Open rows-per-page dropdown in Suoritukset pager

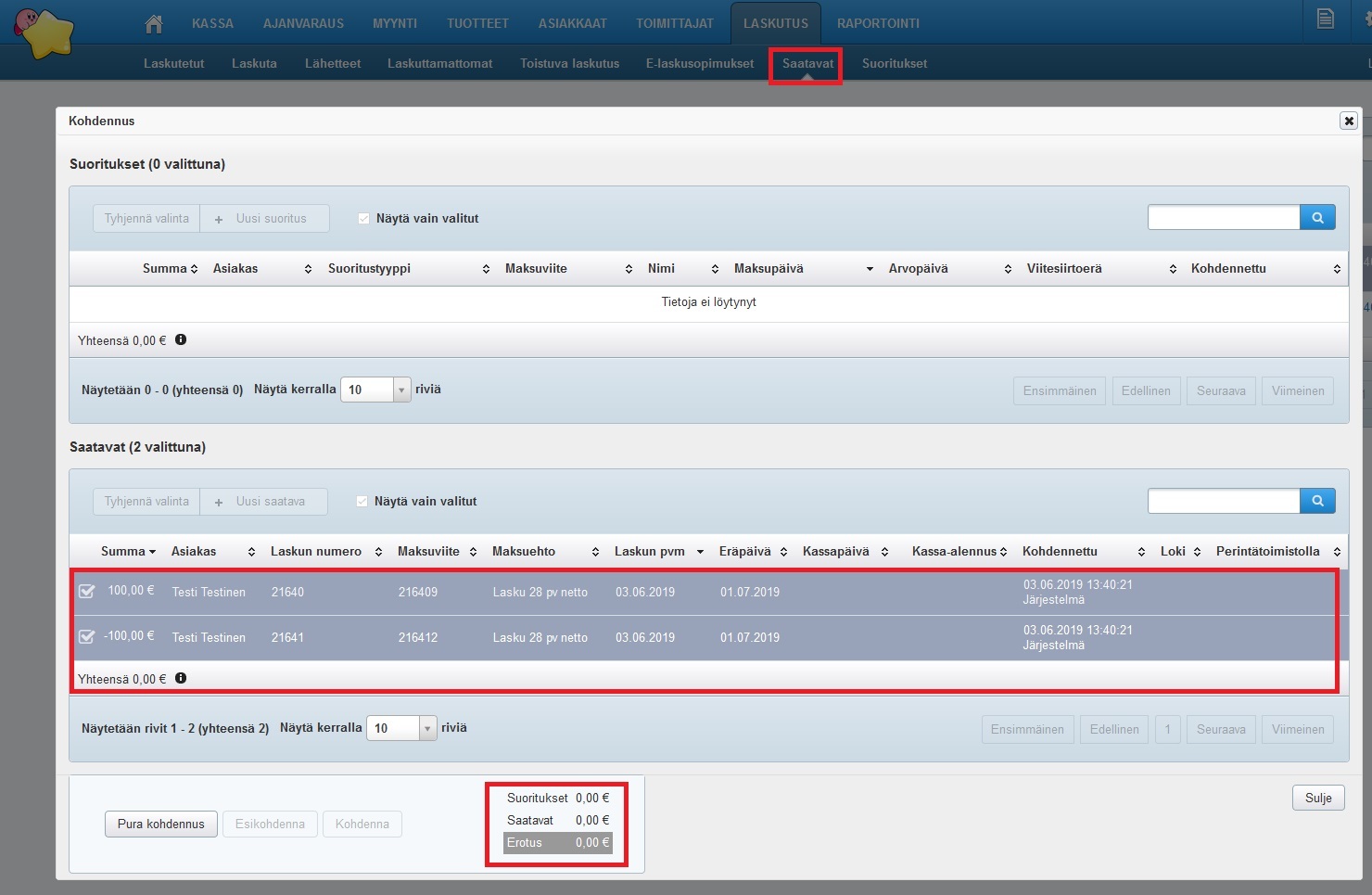point(401,390)
